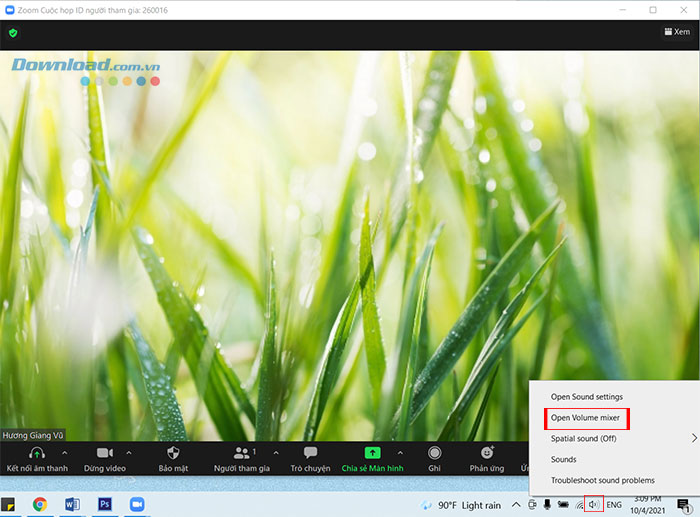Expand the Spatial sound (Off) submenu
700x517 pixels.
click(x=612, y=438)
